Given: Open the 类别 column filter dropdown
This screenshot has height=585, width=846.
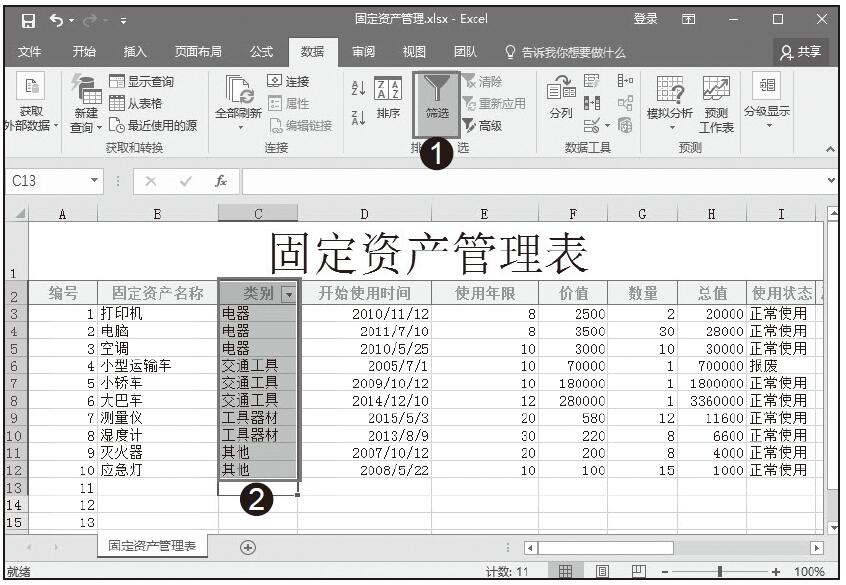Looking at the screenshot, I should pyautogui.click(x=289, y=294).
